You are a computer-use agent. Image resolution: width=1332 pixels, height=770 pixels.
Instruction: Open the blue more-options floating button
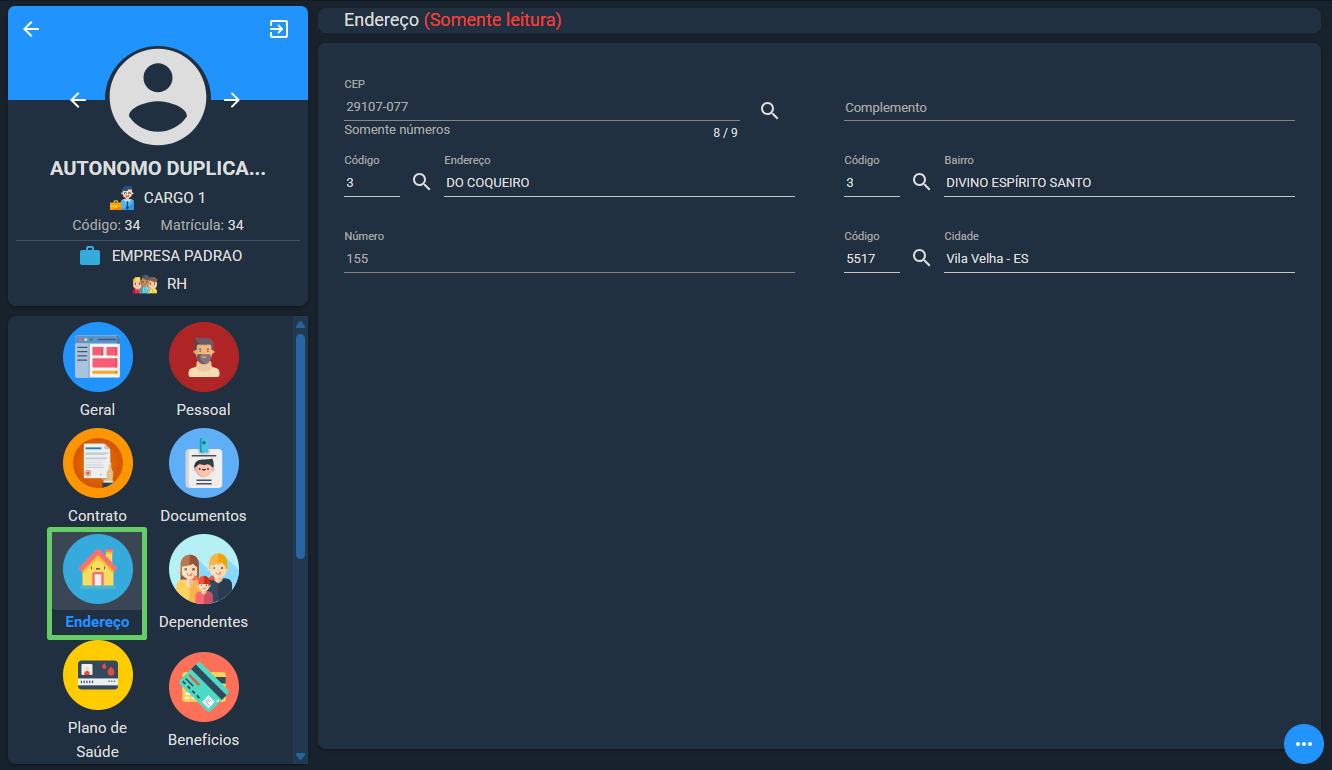(1303, 744)
